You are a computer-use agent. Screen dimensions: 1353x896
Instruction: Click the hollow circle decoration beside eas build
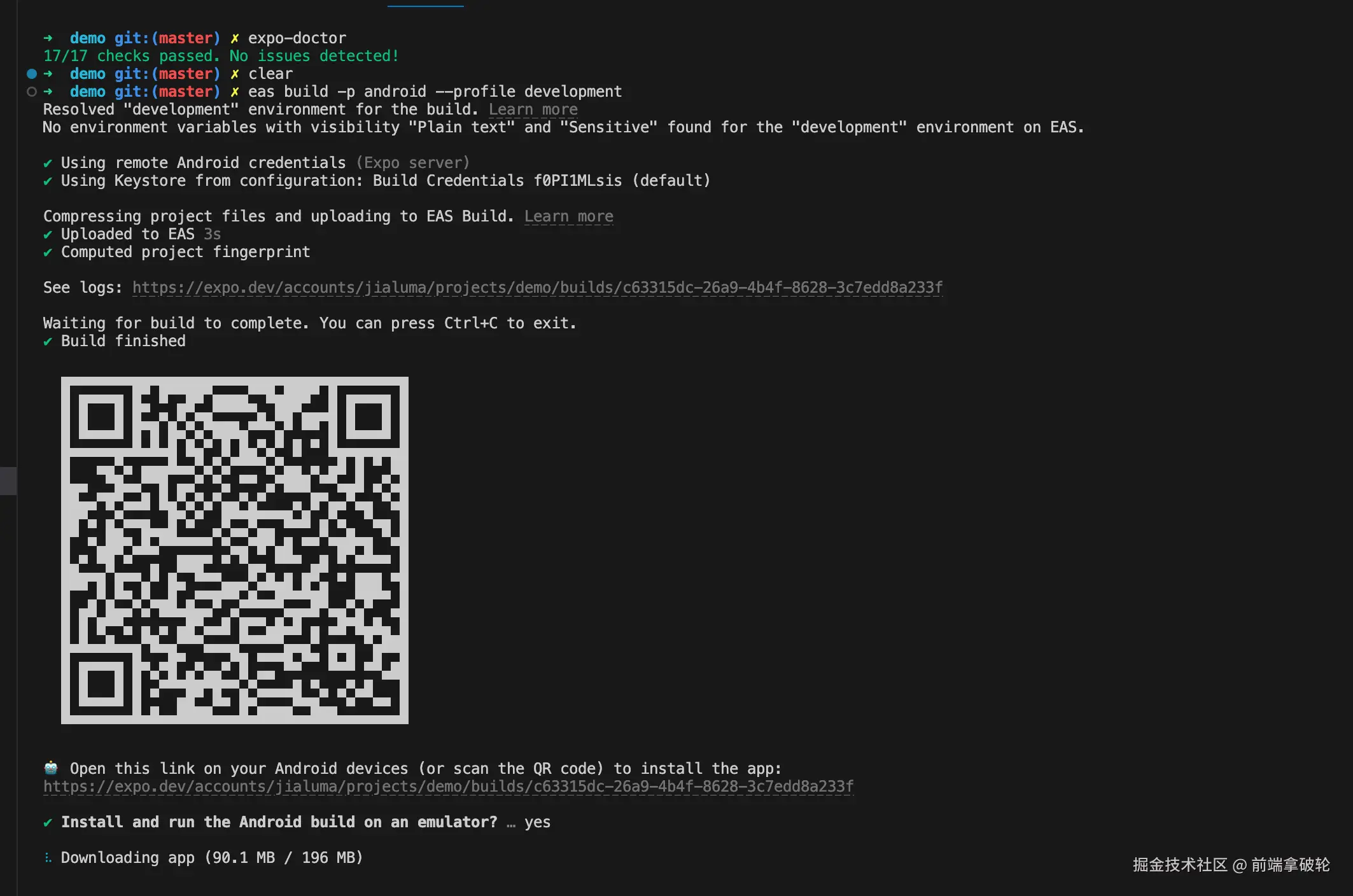(32, 92)
